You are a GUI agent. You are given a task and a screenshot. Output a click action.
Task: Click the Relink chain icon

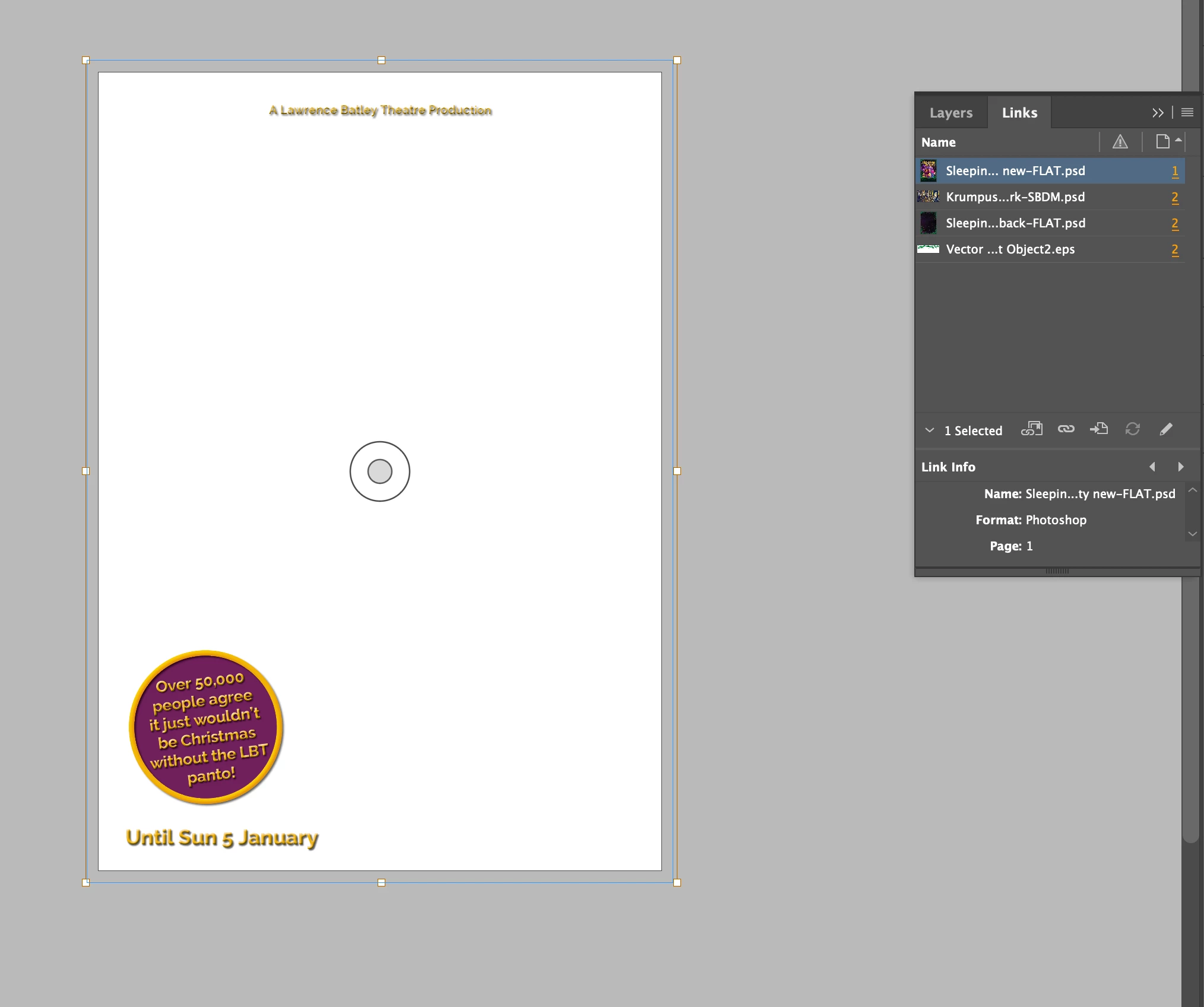(x=1066, y=429)
